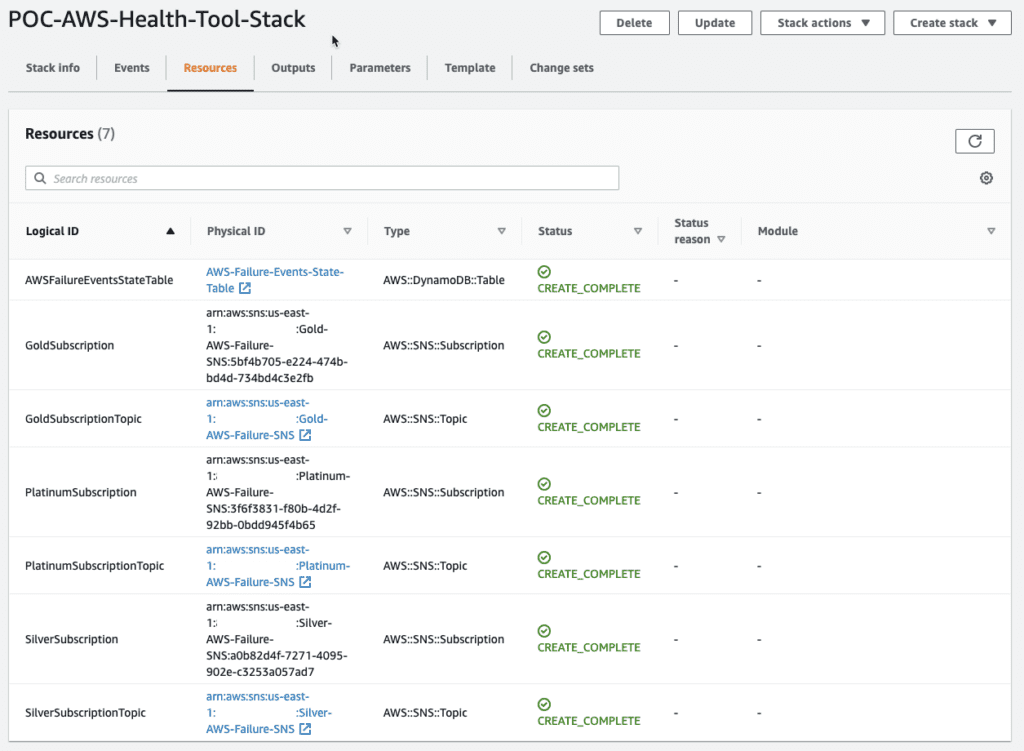Viewport: 1024px width, 751px height.
Task: Open the table preferences gear icon
Action: pyautogui.click(x=986, y=178)
